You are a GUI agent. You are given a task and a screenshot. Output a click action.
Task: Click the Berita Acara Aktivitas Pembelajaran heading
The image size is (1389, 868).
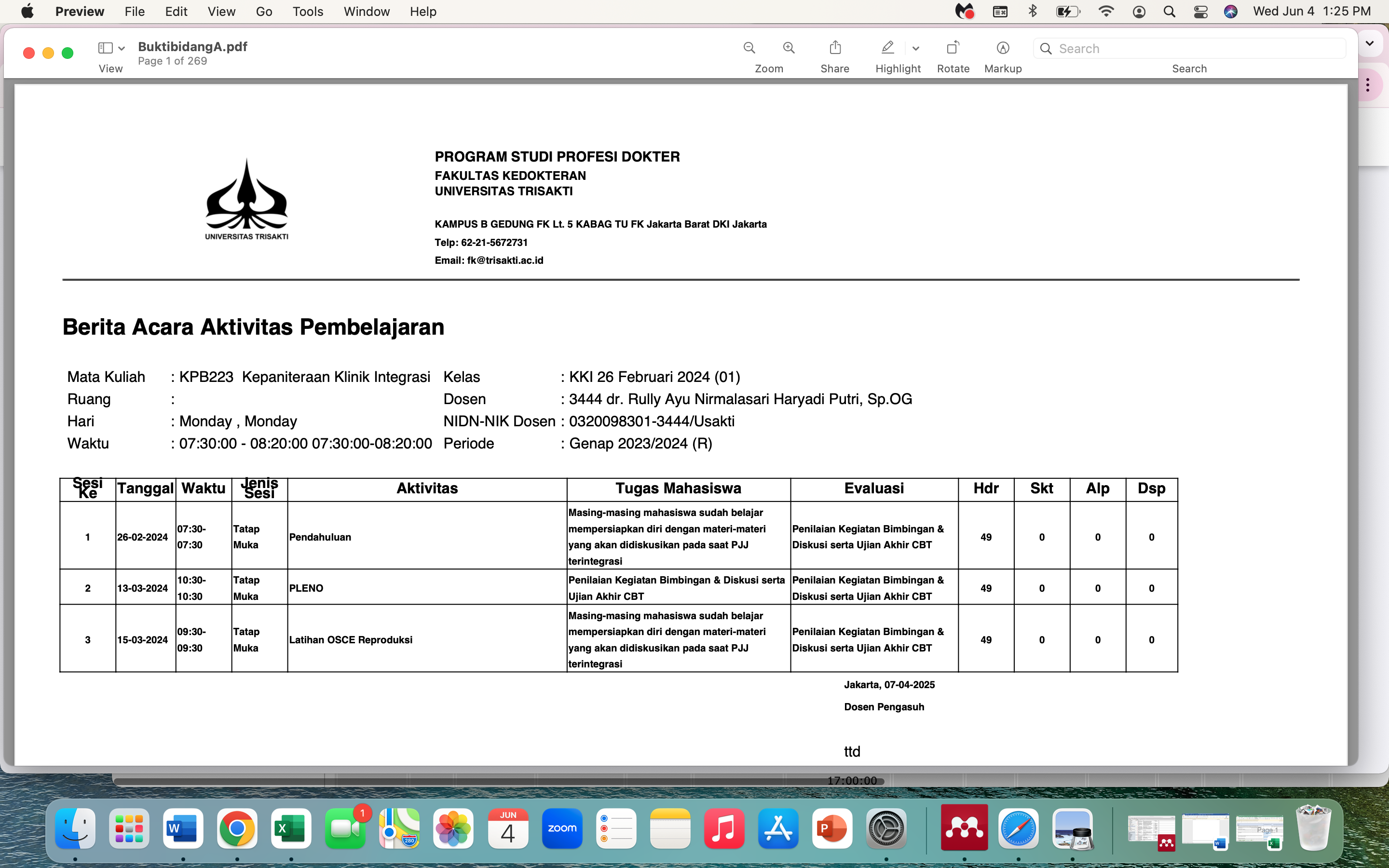[253, 326]
